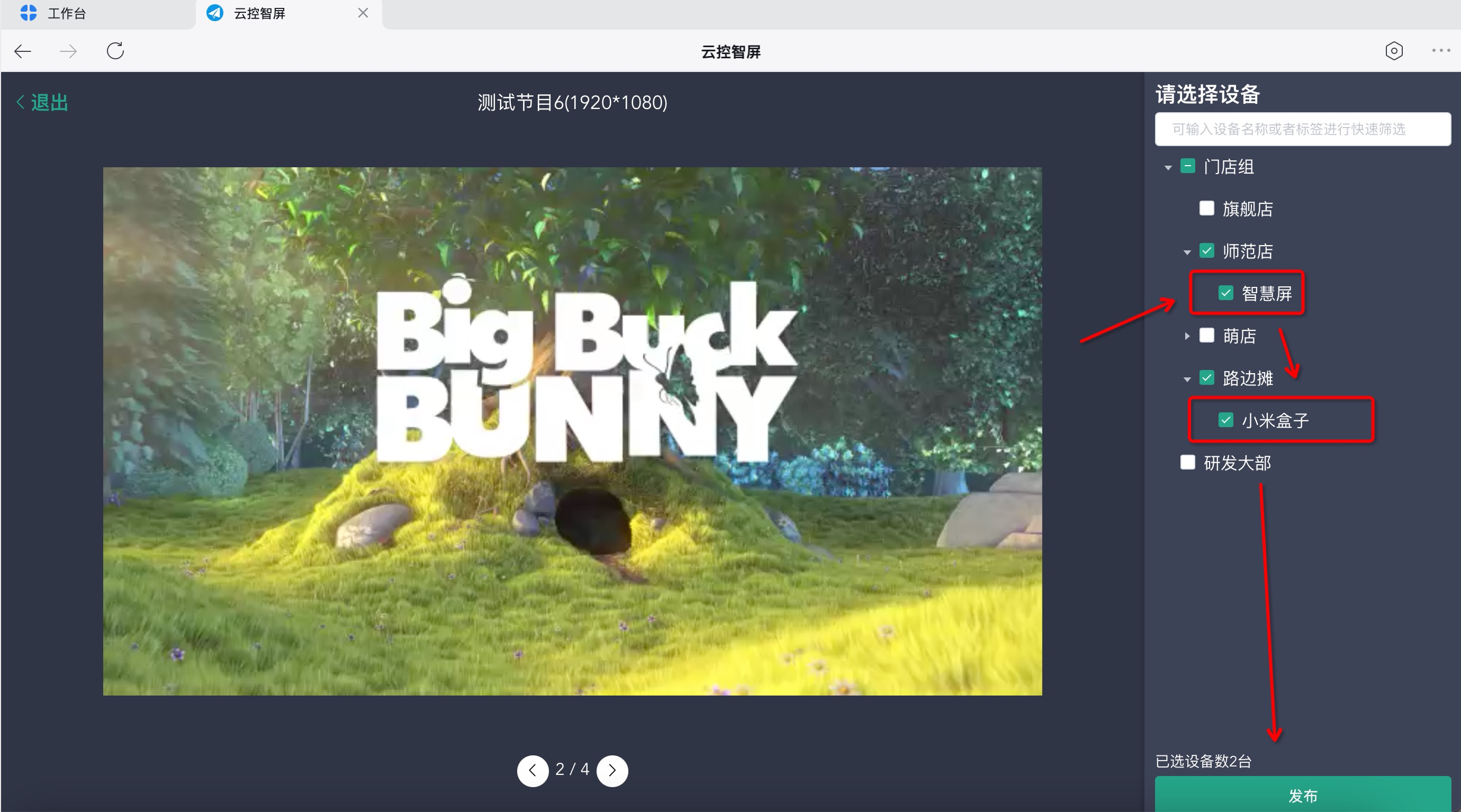This screenshot has height=812, width=1461.
Task: Toggle the 门店组 checkbox
Action: coord(1188,166)
